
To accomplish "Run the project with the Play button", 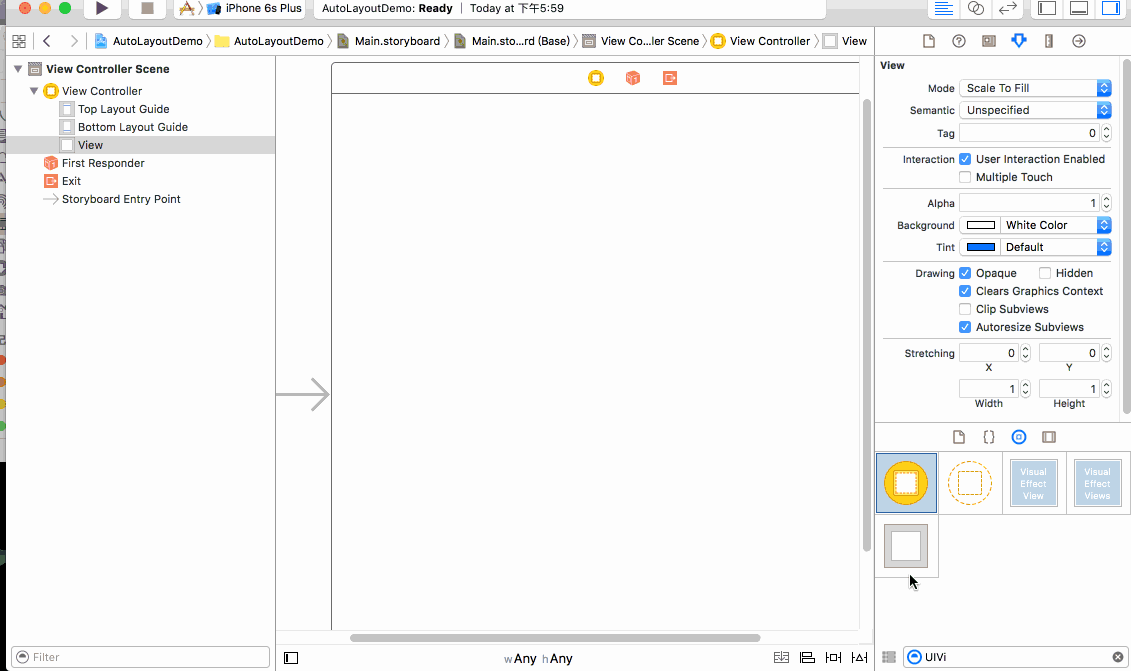I will [x=102, y=9].
